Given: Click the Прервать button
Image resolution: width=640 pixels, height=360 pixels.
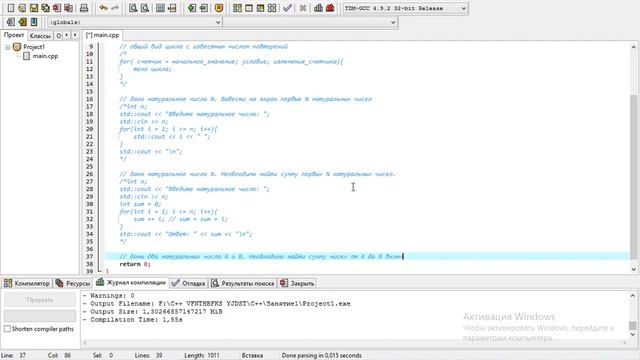Looking at the screenshot, I should [x=40, y=300].
